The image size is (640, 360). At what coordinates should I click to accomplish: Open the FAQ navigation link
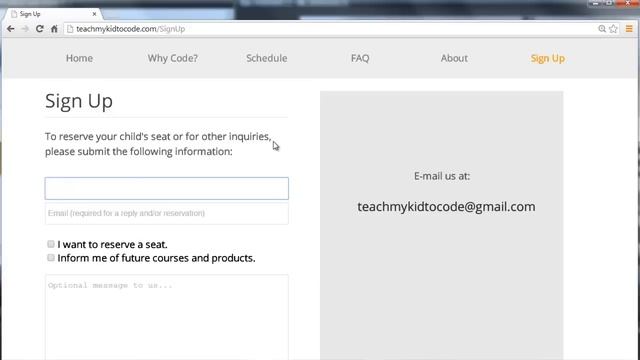pyautogui.click(x=360, y=58)
